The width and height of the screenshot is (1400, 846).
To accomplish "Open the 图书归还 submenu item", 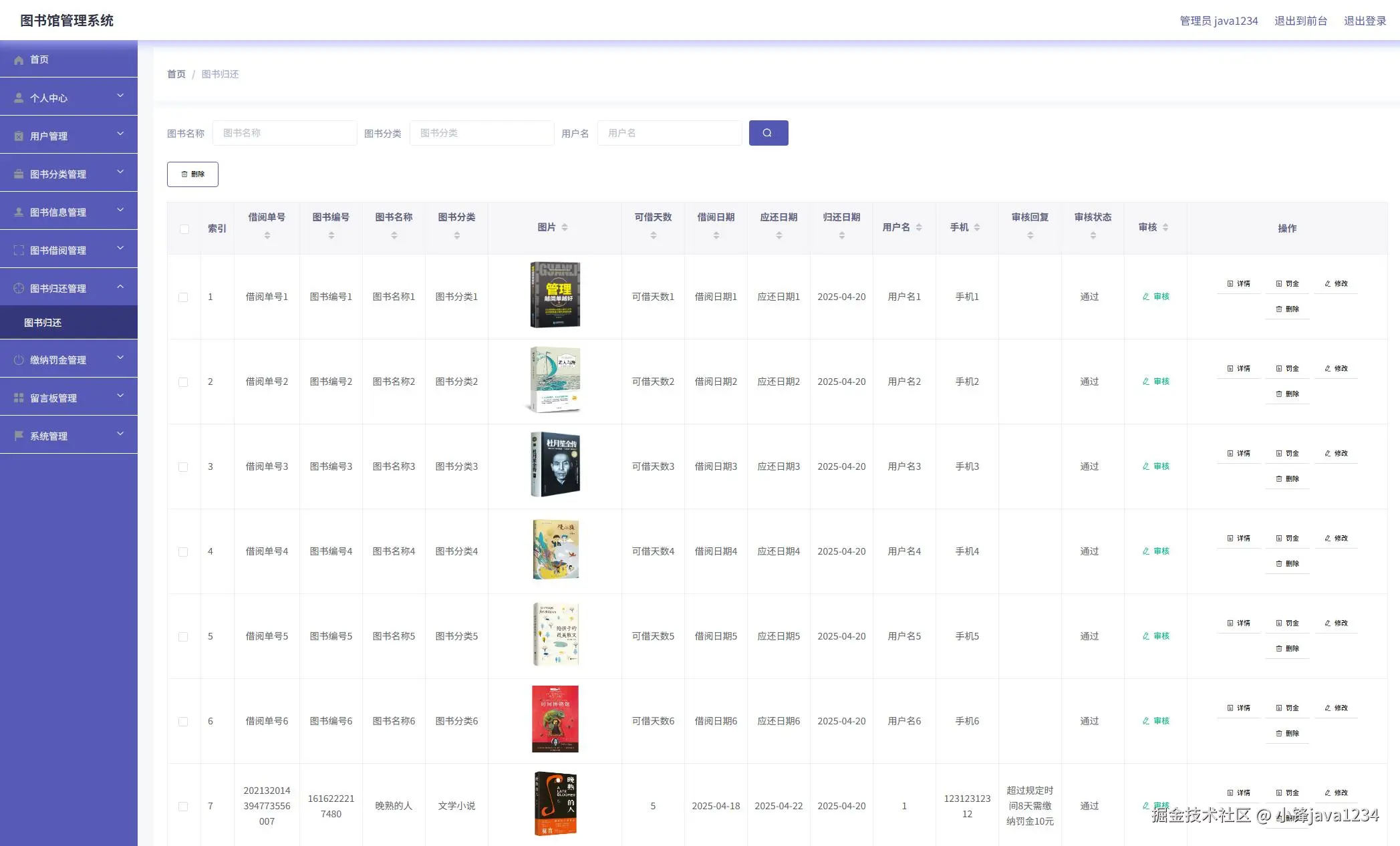I will (43, 323).
